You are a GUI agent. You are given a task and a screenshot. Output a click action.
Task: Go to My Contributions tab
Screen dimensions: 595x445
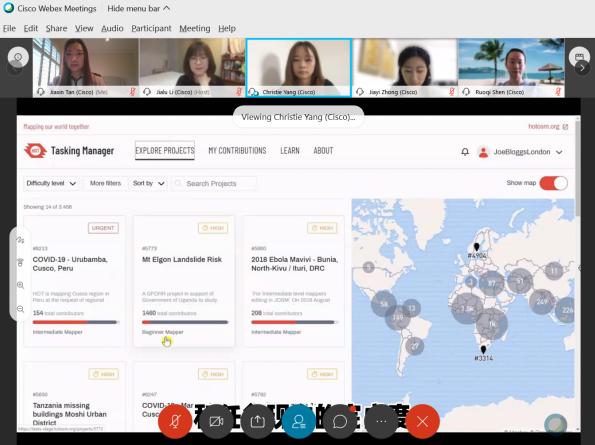(x=237, y=151)
